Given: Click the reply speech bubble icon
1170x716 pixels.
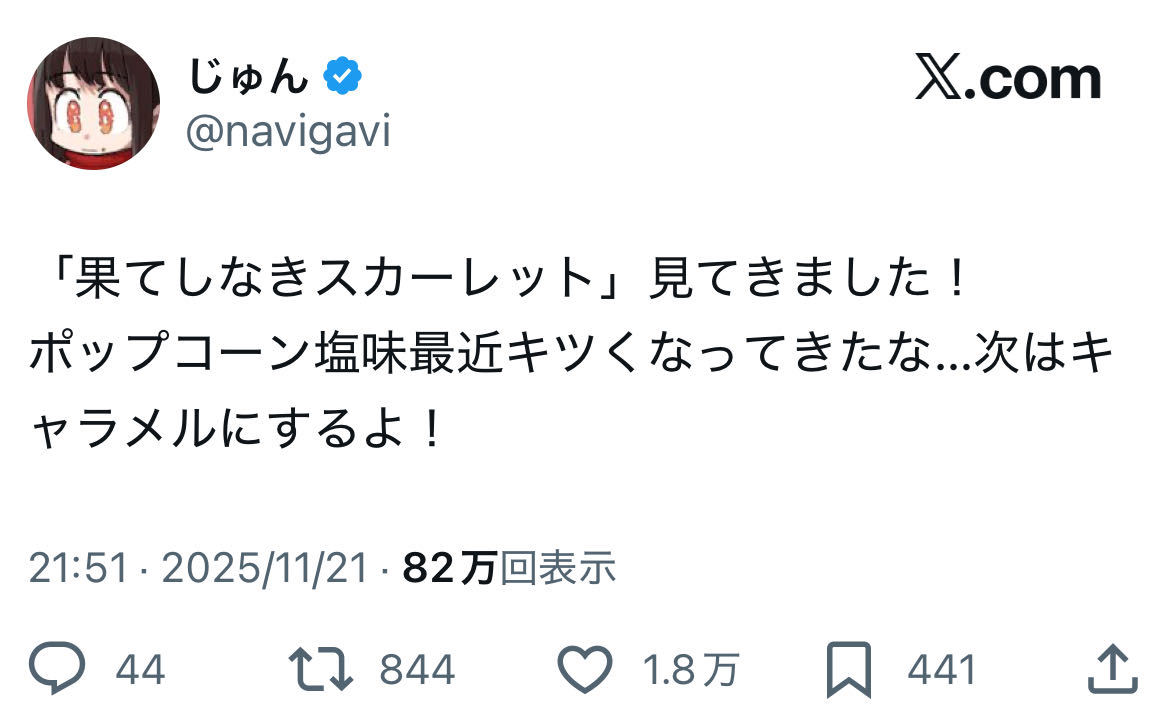Looking at the screenshot, I should pos(56,668).
